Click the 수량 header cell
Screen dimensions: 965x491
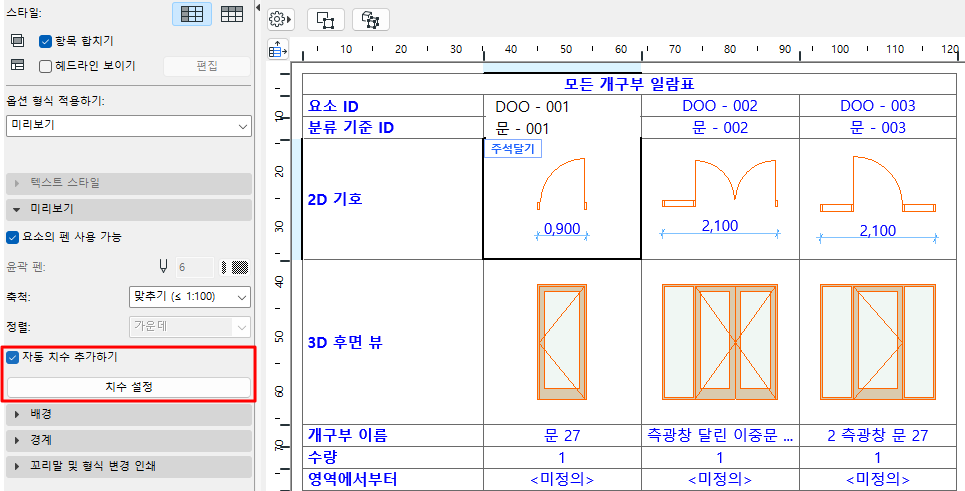(393, 458)
